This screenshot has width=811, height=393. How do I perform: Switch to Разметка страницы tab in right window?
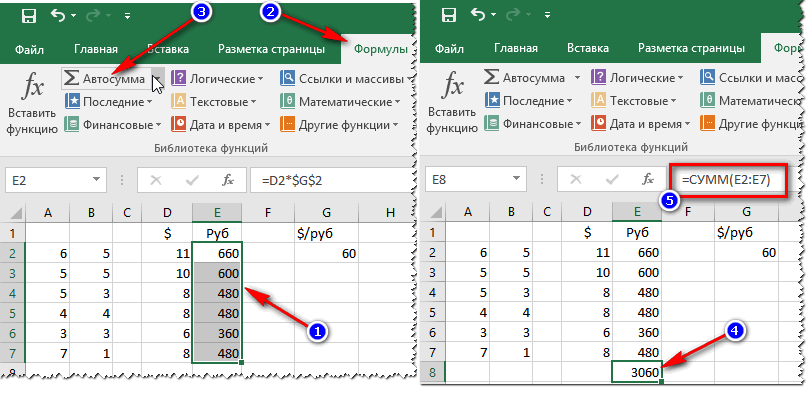click(692, 49)
